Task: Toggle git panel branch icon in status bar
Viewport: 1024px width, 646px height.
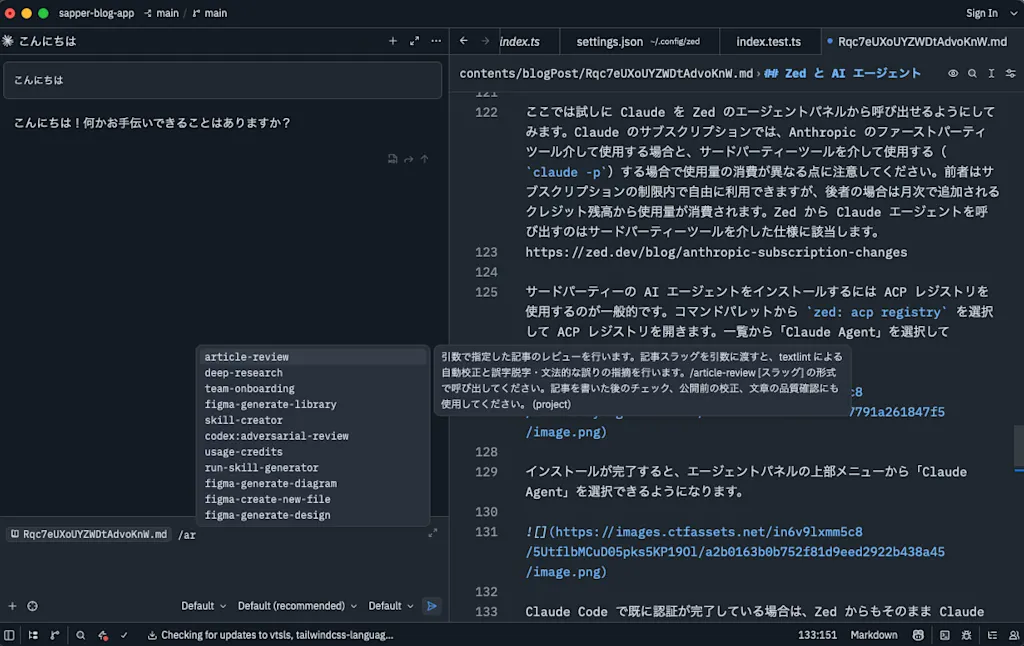Action: coord(55,635)
